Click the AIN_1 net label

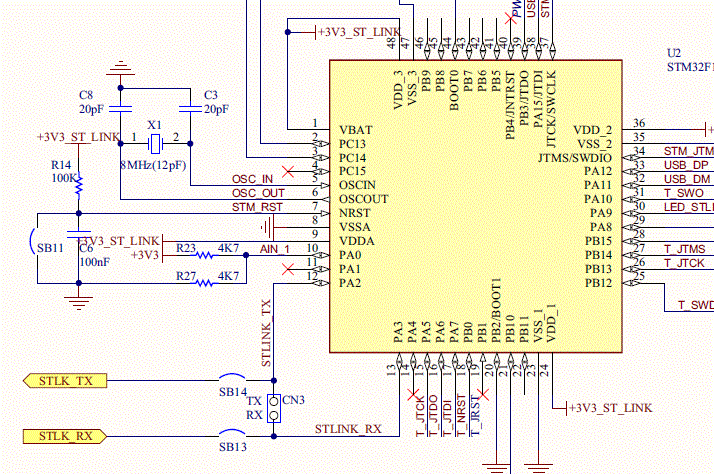tap(275, 250)
